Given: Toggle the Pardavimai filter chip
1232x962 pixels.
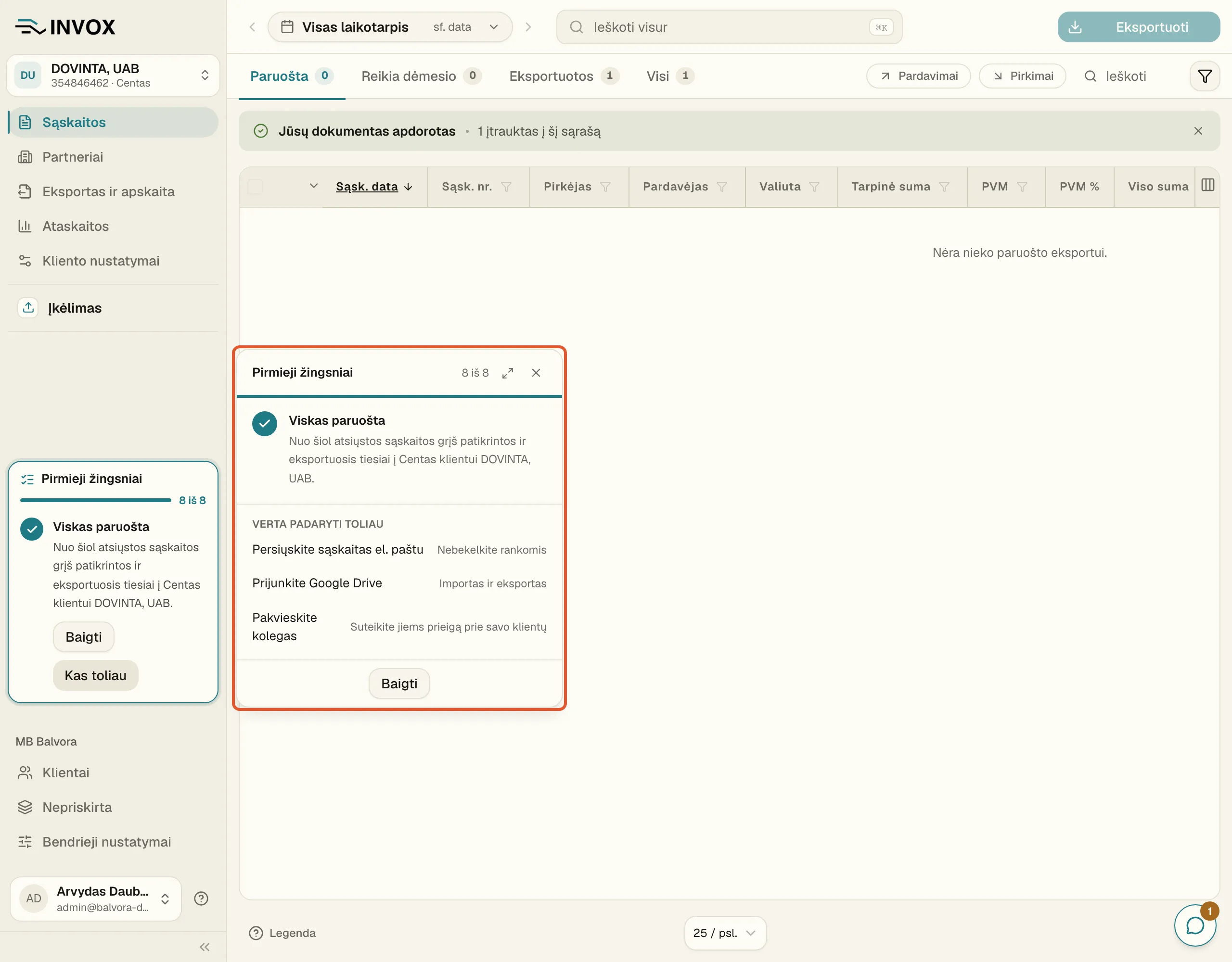Looking at the screenshot, I should coord(918,76).
